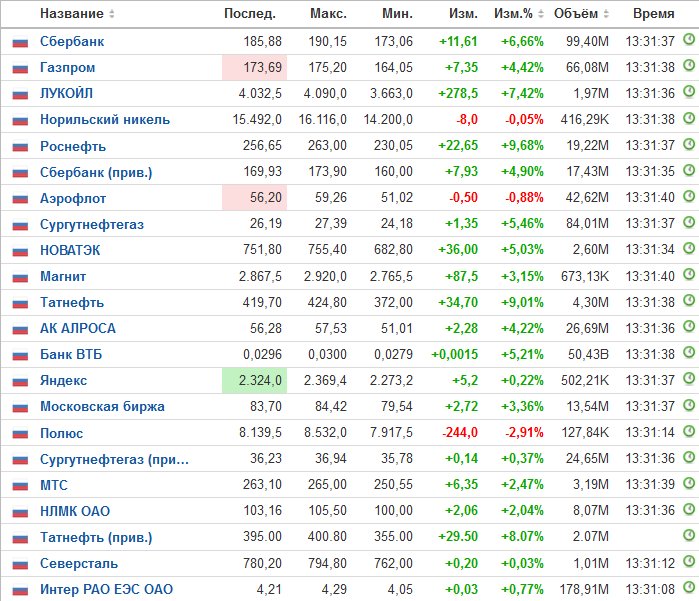699x601 pixels.
Task: Click Роснефть percent change +9,68%
Action: tap(522, 145)
